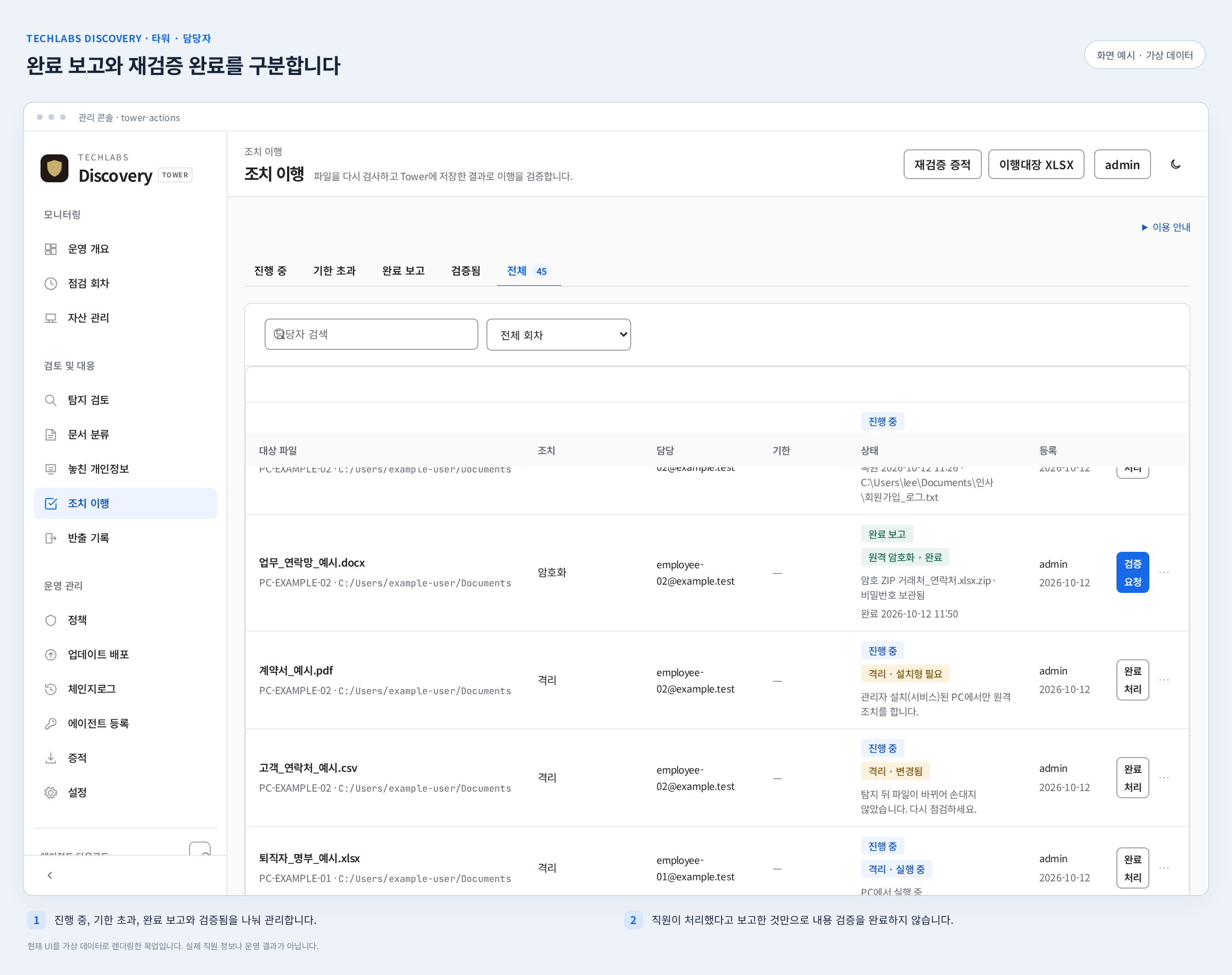The image size is (1232, 975).
Task: Open more options for 고객_연락처_예시.csv row
Action: click(x=1164, y=777)
